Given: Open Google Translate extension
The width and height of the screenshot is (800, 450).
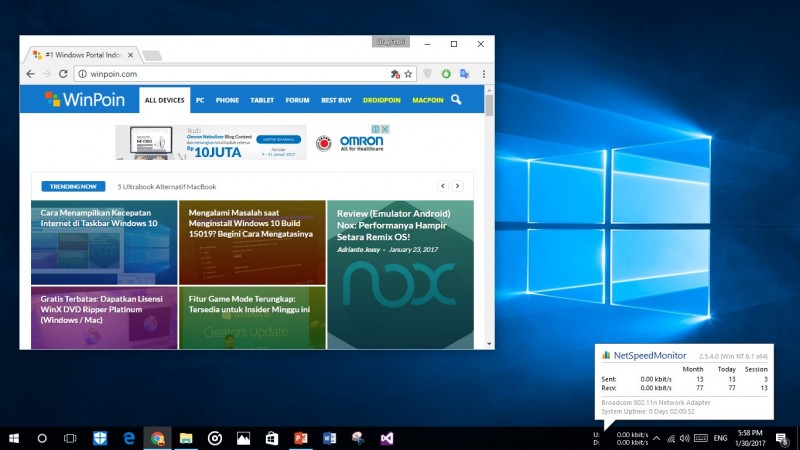Looking at the screenshot, I should click(x=464, y=74).
